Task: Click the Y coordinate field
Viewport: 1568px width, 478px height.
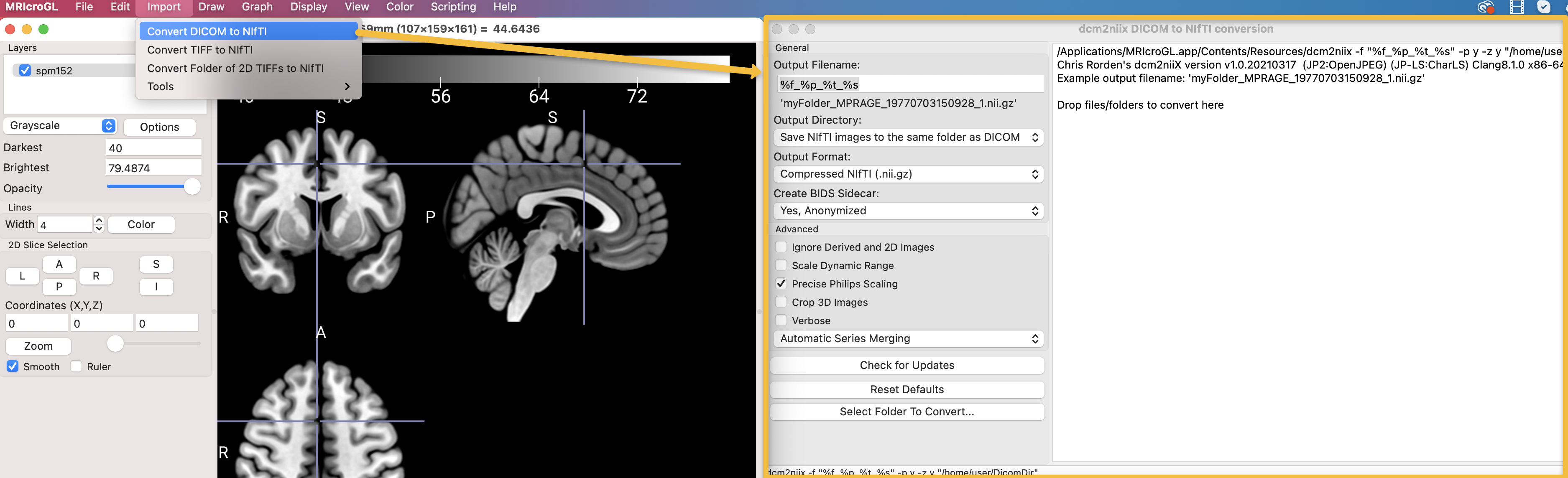Action: point(102,323)
